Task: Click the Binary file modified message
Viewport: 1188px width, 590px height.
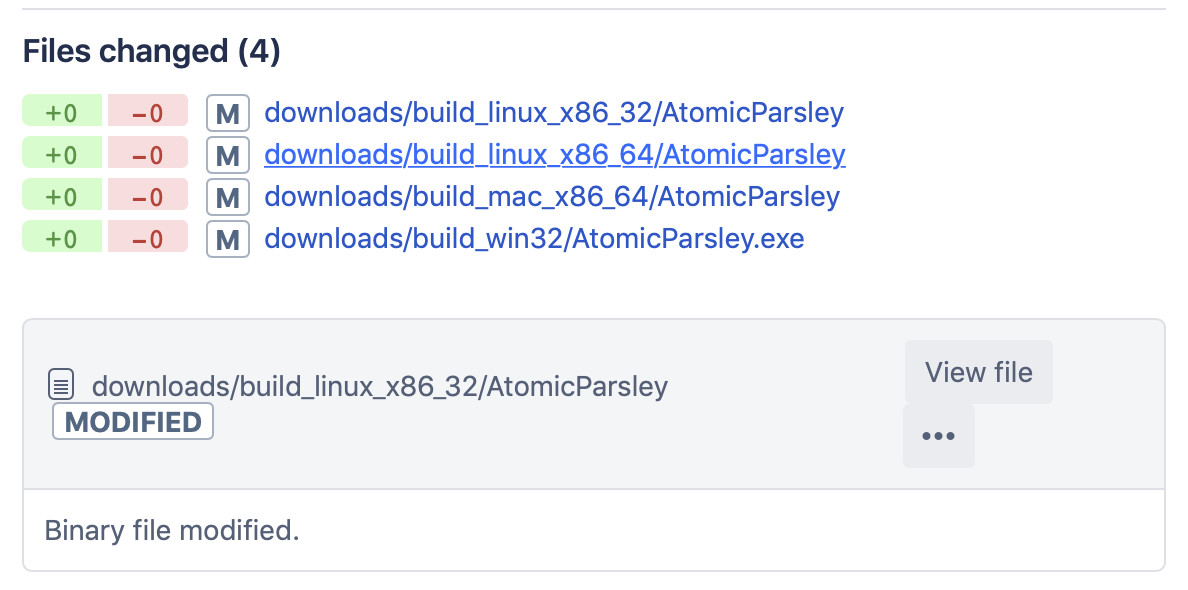Action: [x=172, y=530]
